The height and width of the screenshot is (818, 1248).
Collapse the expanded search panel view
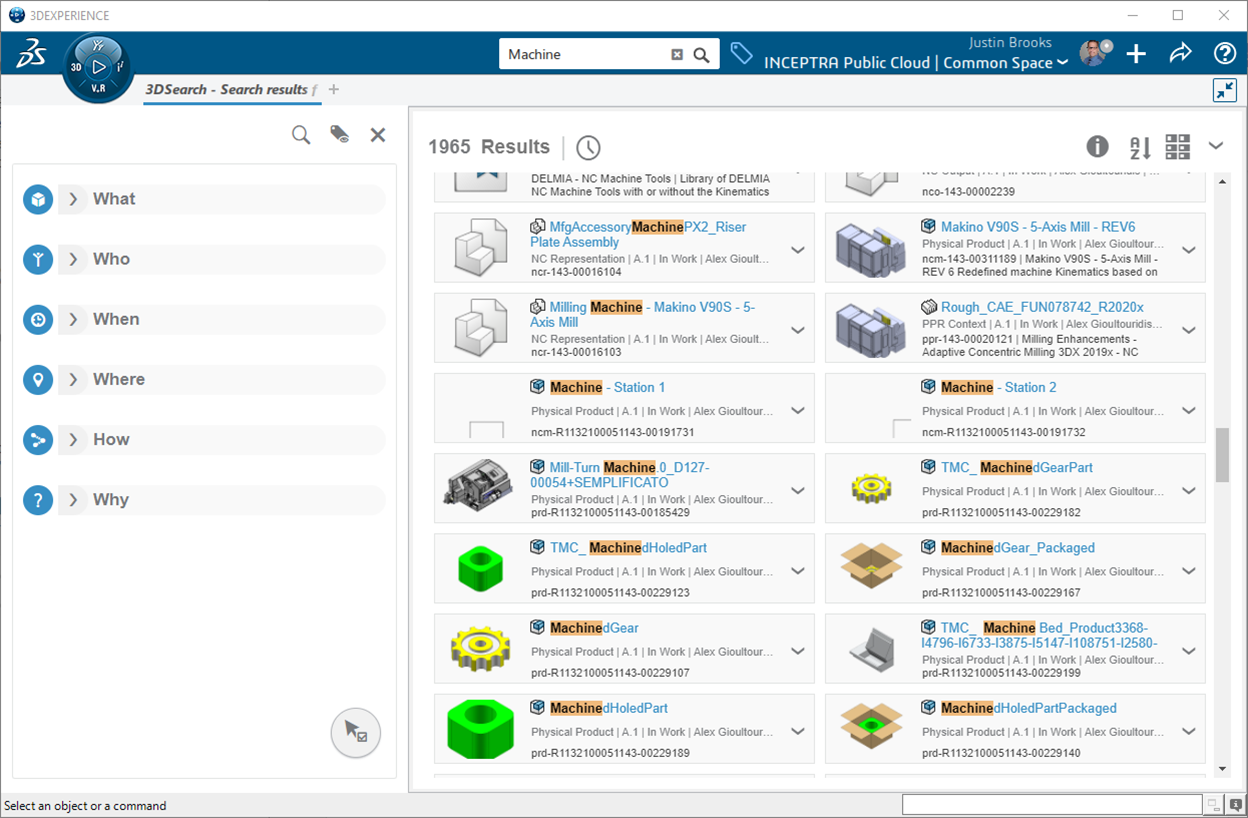pos(1224,90)
